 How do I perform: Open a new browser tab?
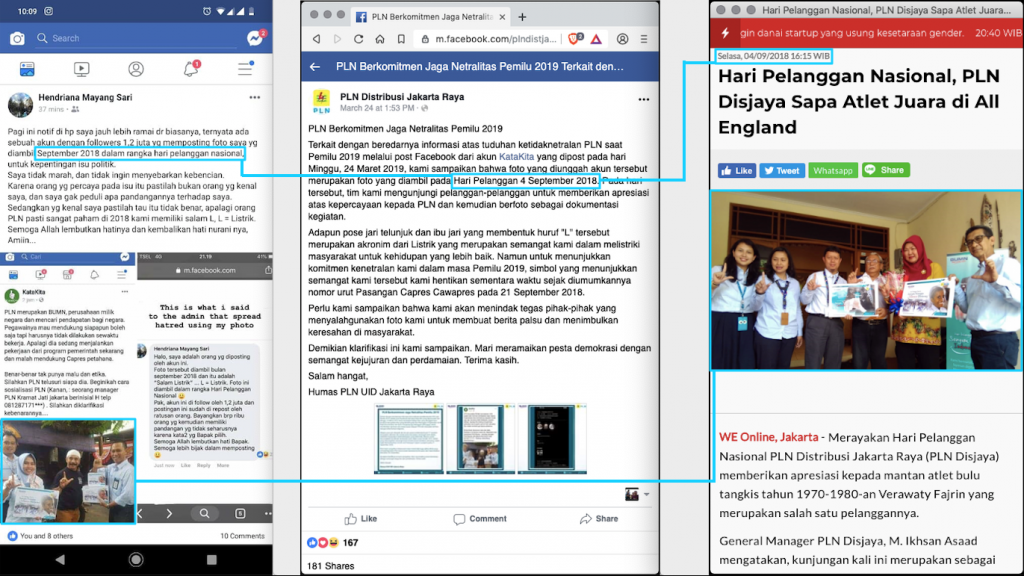click(x=522, y=17)
